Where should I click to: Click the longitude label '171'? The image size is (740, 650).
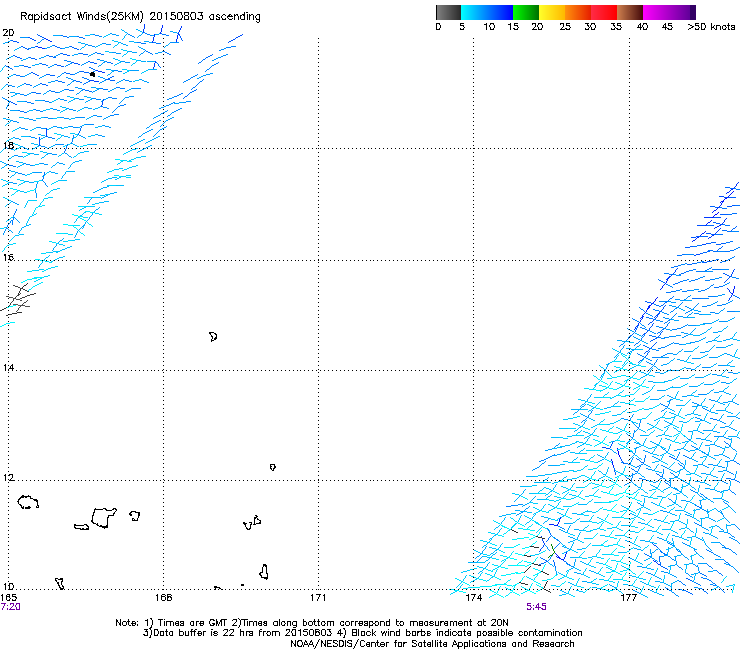click(x=318, y=598)
